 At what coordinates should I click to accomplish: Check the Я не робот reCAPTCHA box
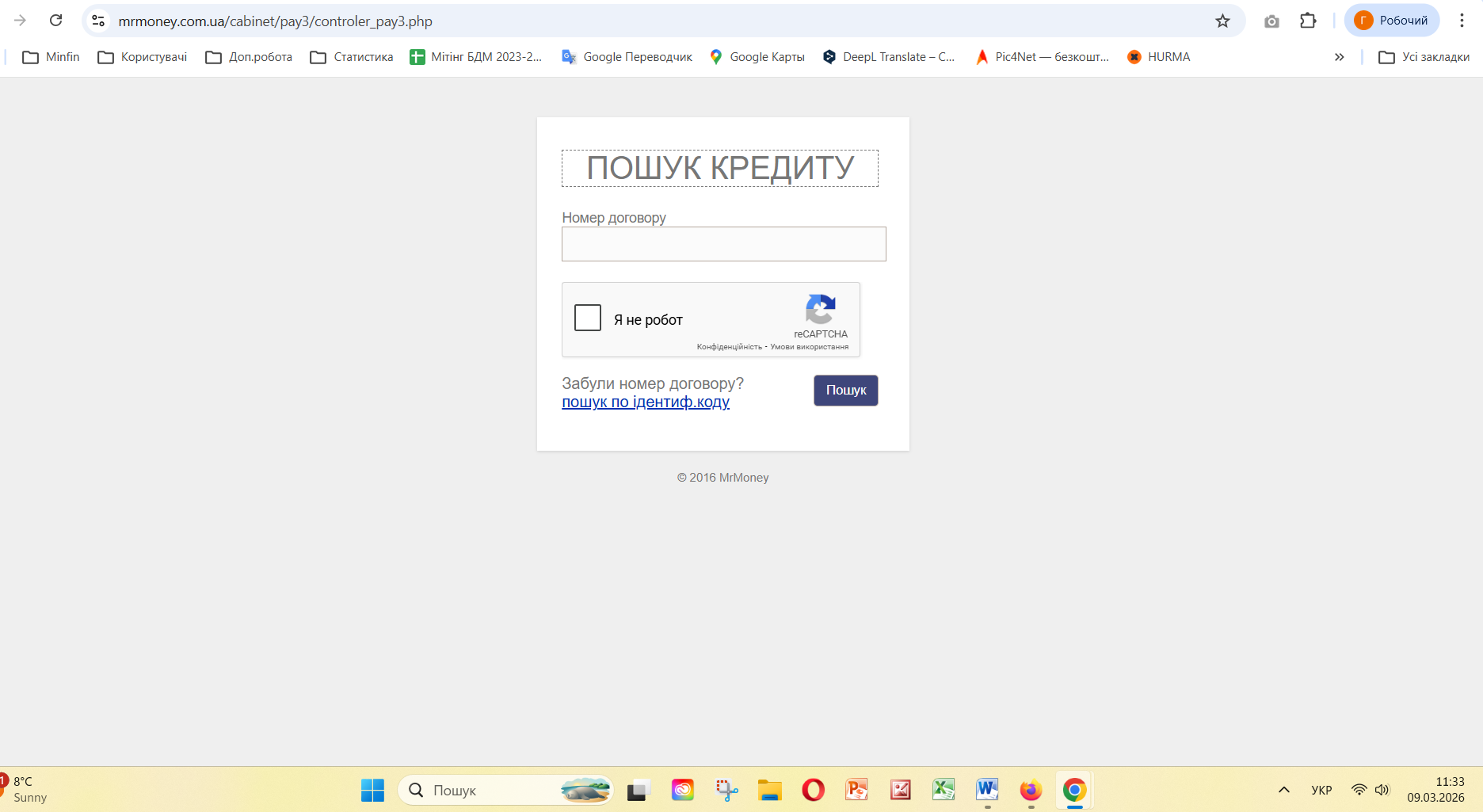click(588, 318)
